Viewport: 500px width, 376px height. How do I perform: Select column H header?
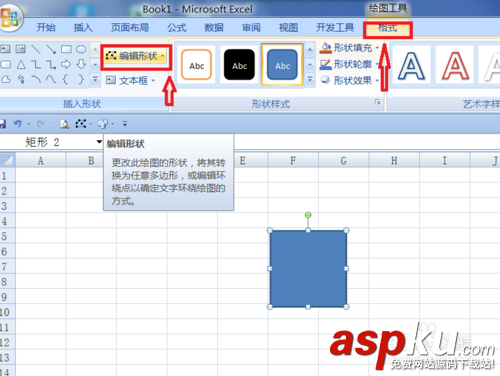click(x=394, y=161)
